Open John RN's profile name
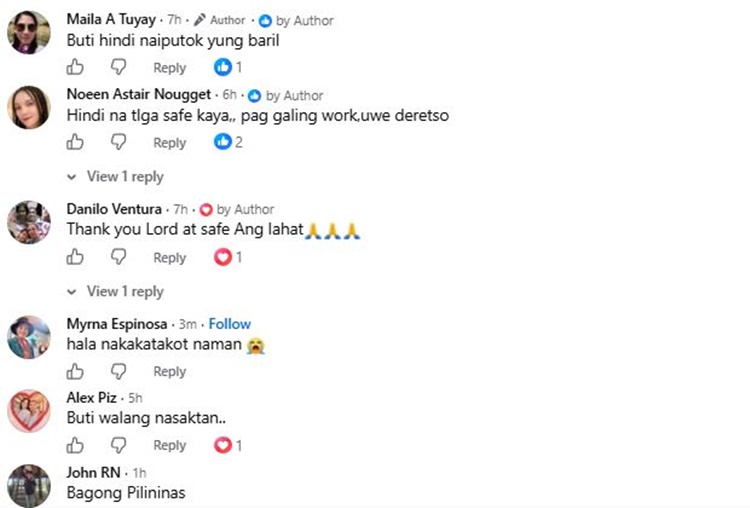 (x=93, y=473)
